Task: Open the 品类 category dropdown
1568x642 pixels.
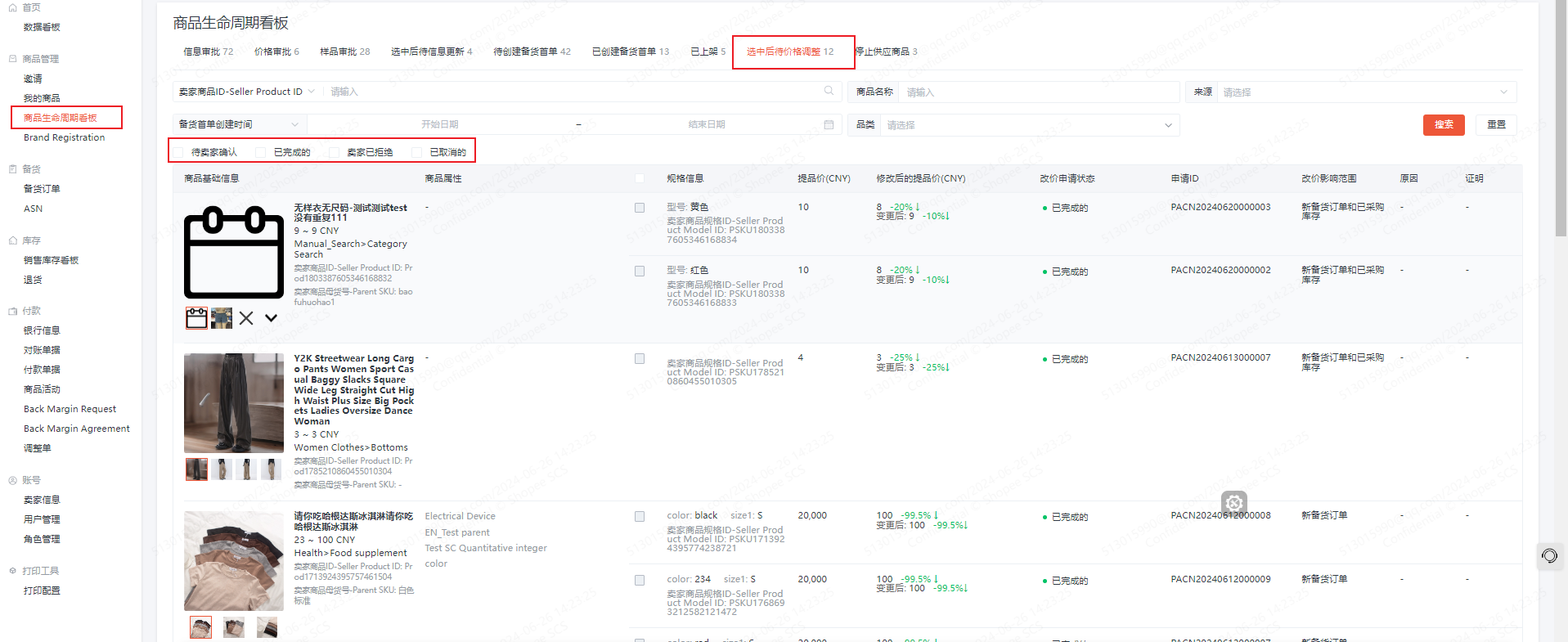Action: coord(1031,125)
